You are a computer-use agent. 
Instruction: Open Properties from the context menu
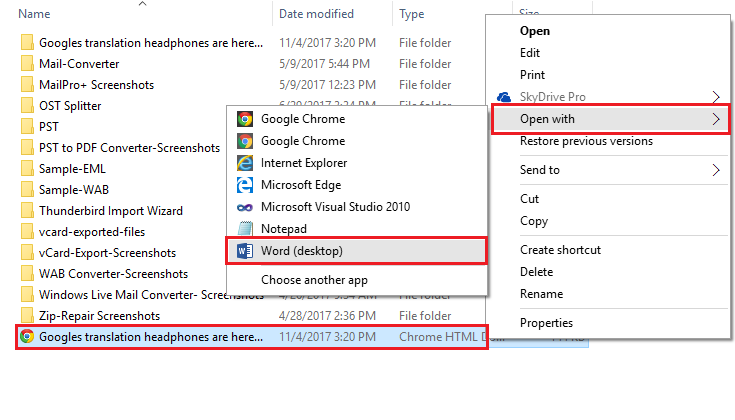coord(546,323)
